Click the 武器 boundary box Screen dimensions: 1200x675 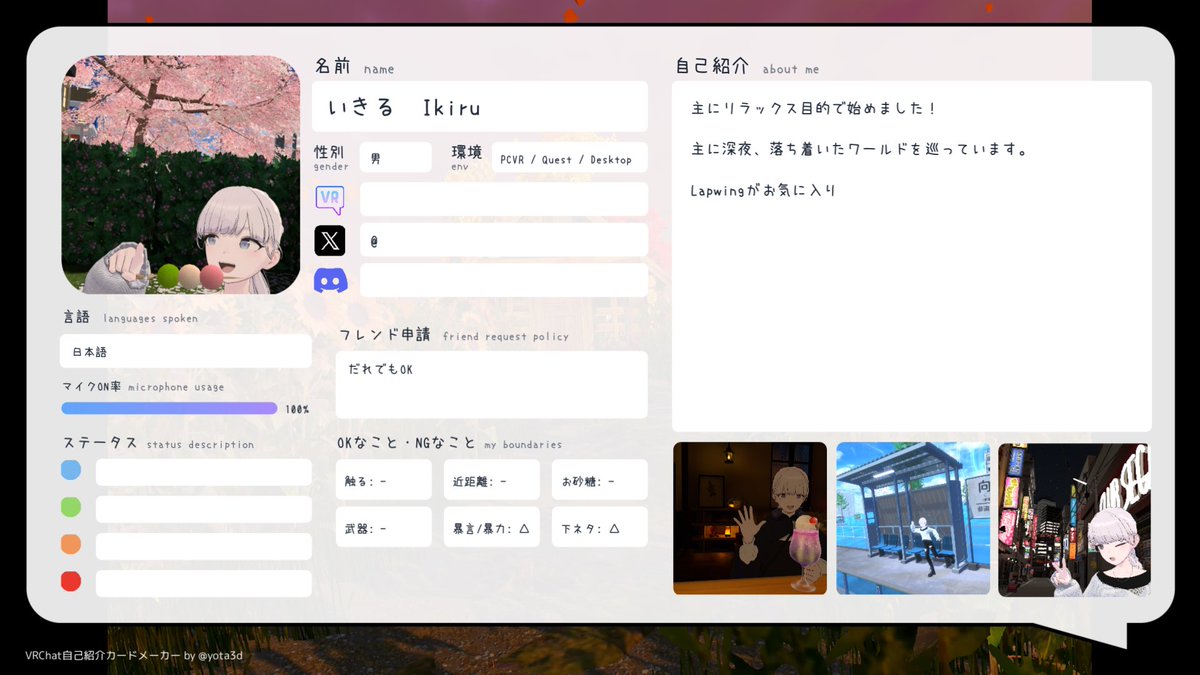(384, 527)
